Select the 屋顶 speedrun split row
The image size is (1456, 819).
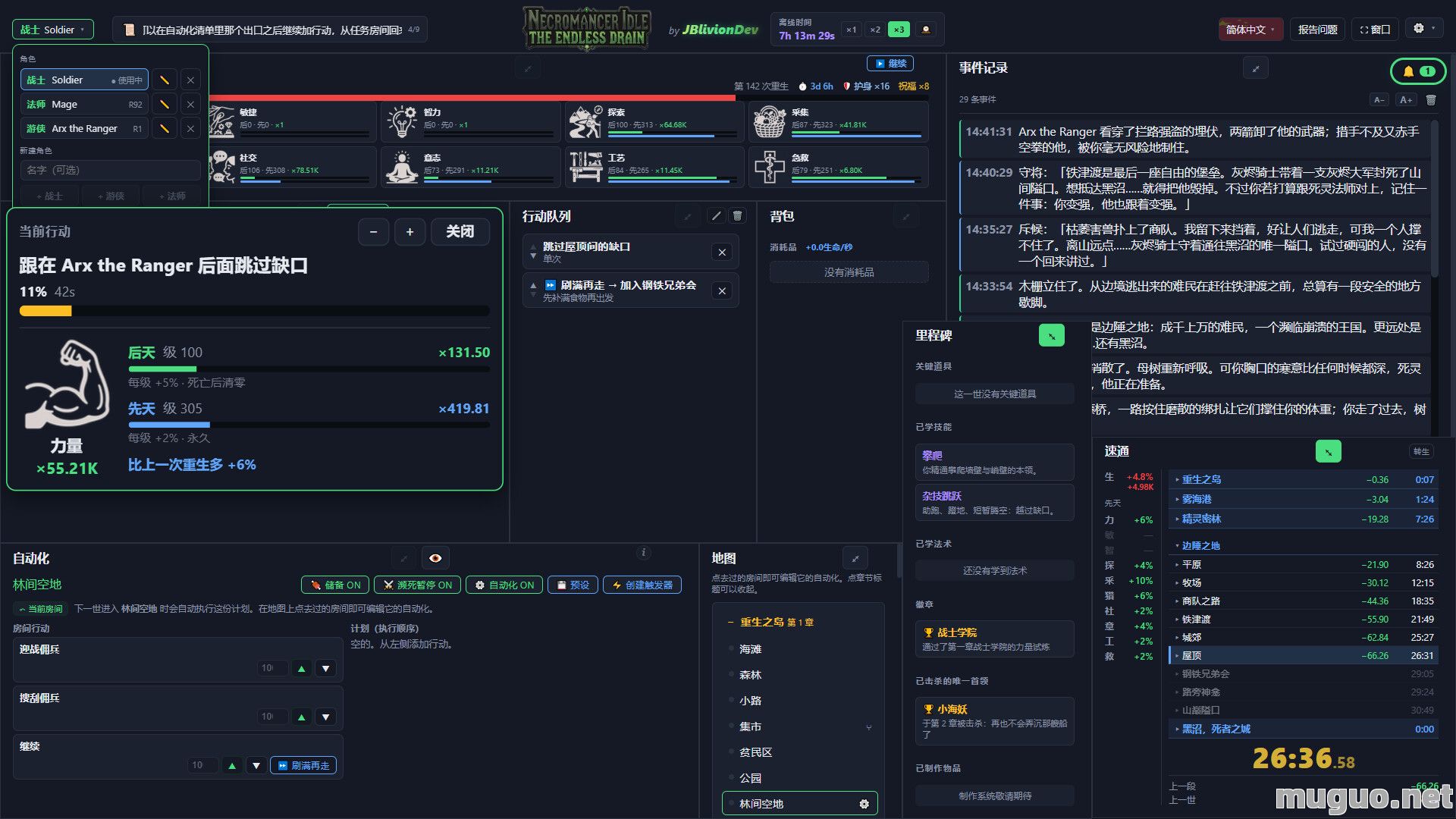coord(1304,655)
